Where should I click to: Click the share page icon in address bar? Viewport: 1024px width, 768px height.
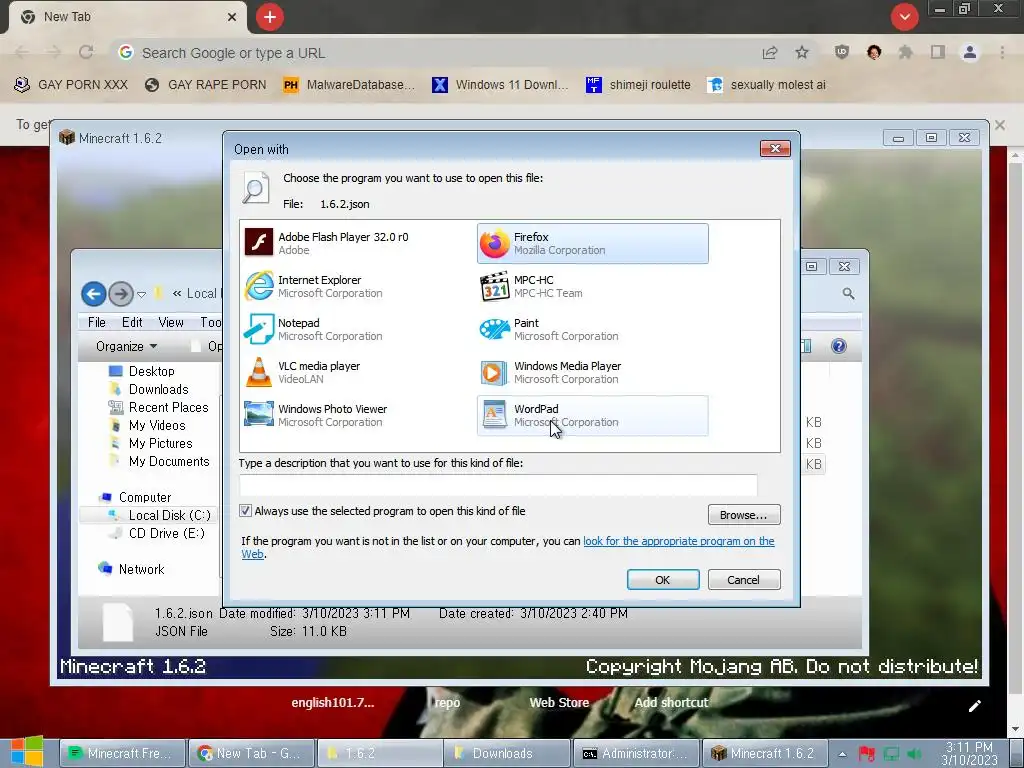[x=770, y=52]
